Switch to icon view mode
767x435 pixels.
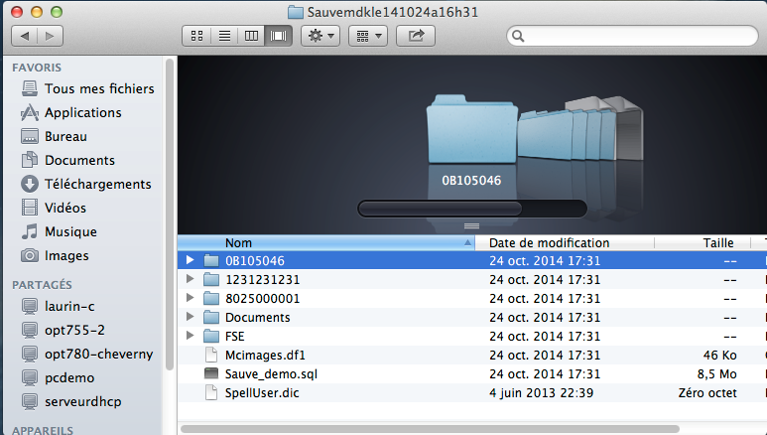pyautogui.click(x=197, y=36)
